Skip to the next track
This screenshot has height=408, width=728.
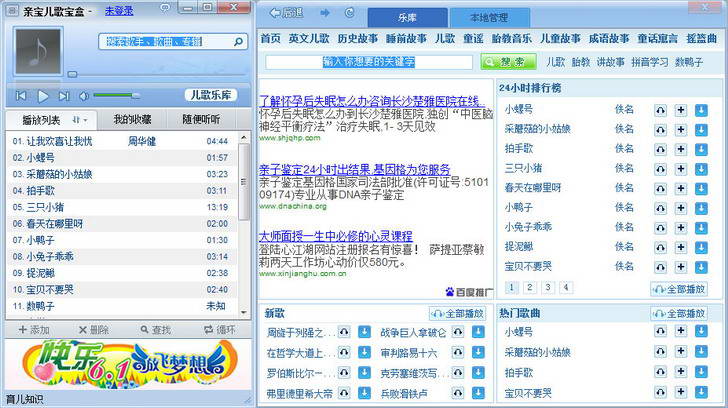click(64, 96)
